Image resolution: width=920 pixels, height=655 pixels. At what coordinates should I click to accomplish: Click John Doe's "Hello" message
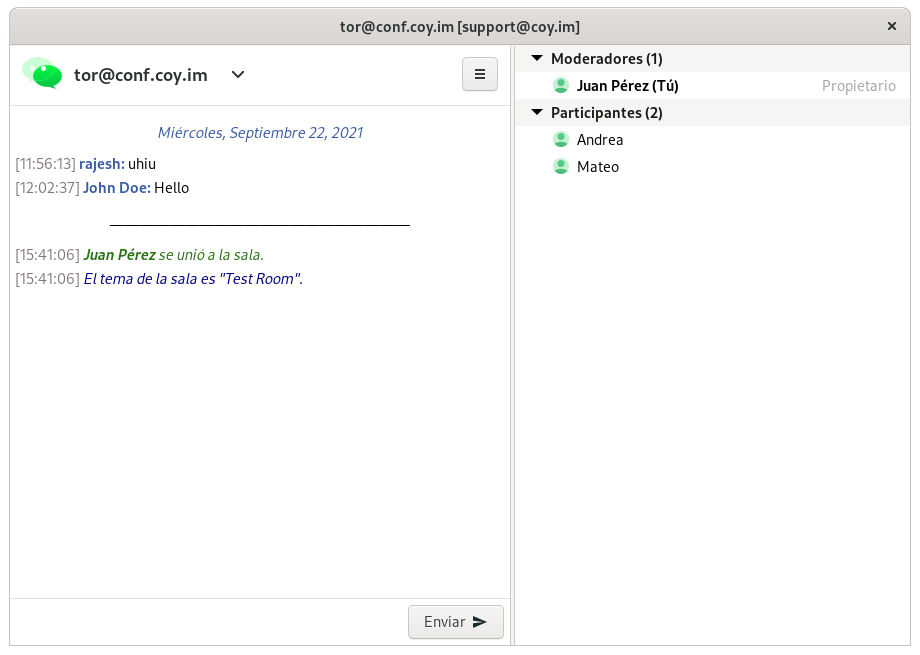[x=171, y=188]
